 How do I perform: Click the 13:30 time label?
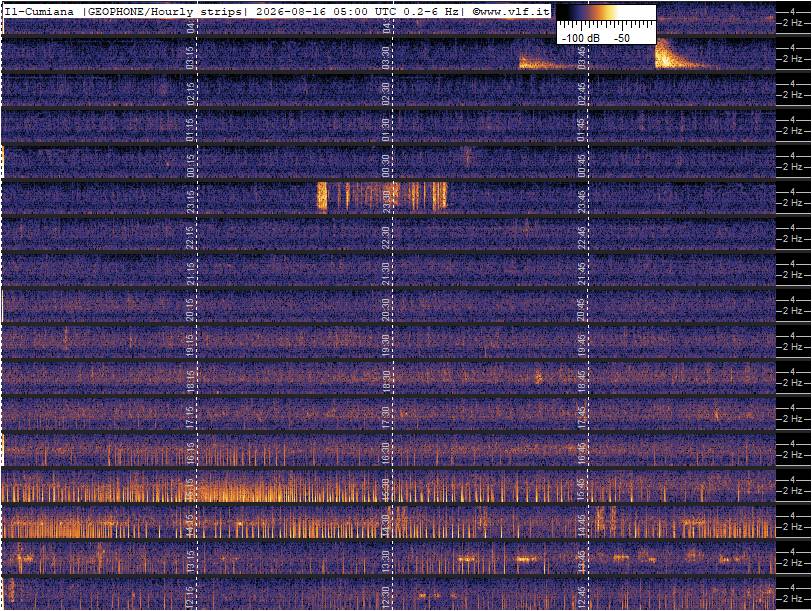tap(386, 562)
